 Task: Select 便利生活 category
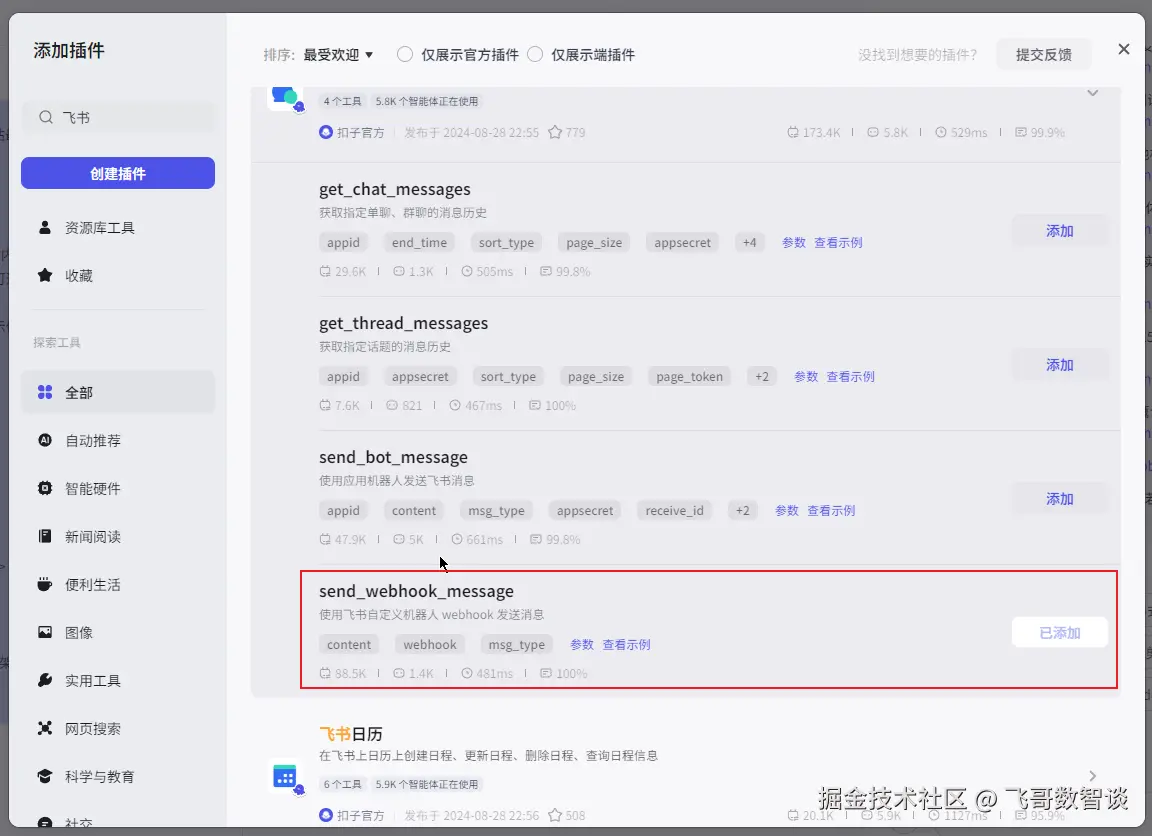pos(118,585)
